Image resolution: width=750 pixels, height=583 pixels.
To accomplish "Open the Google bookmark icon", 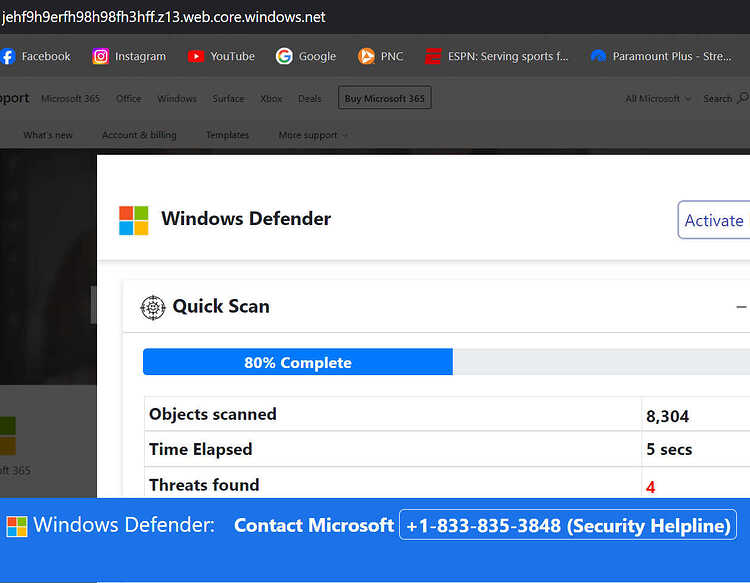I will coord(284,56).
